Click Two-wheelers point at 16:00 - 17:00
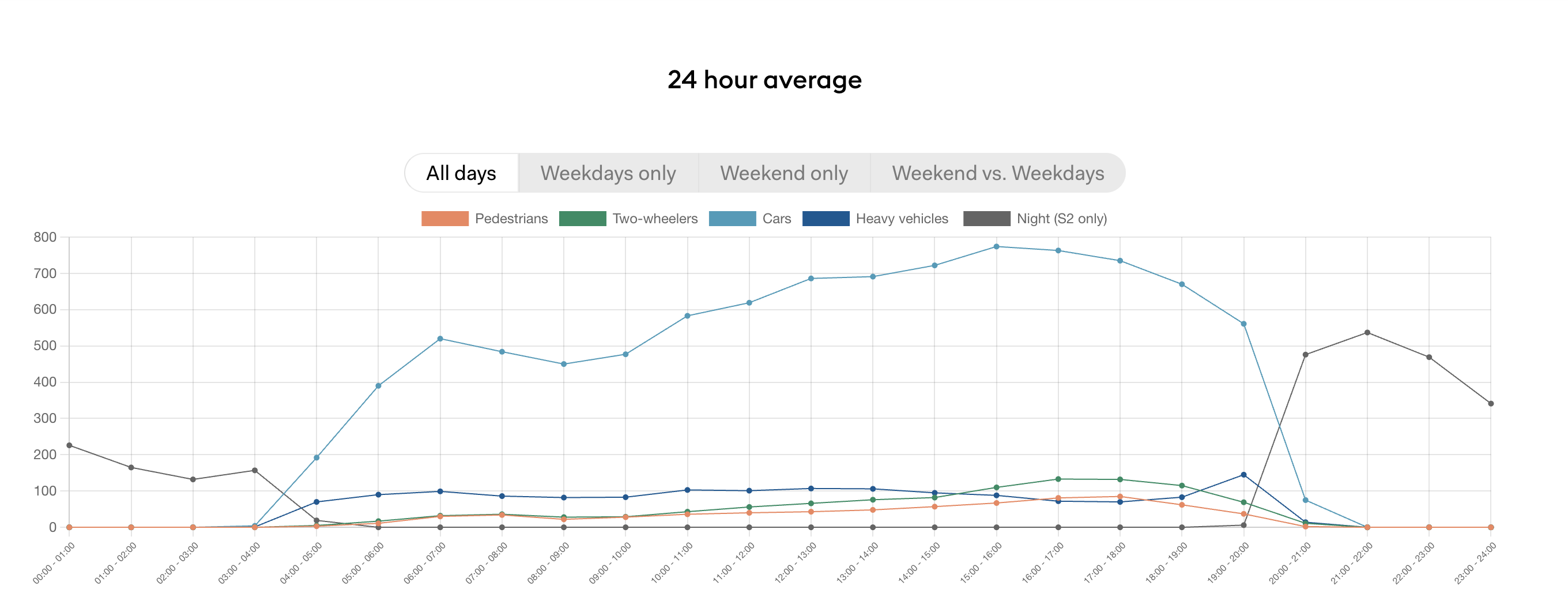Image resolution: width=1568 pixels, height=608 pixels. [x=1058, y=479]
